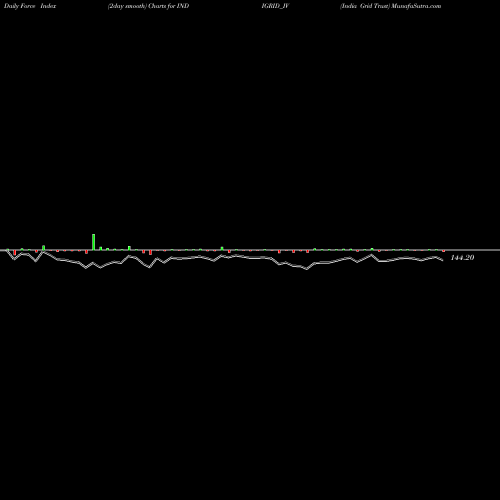Click the 144.20 price value label

(462, 257)
